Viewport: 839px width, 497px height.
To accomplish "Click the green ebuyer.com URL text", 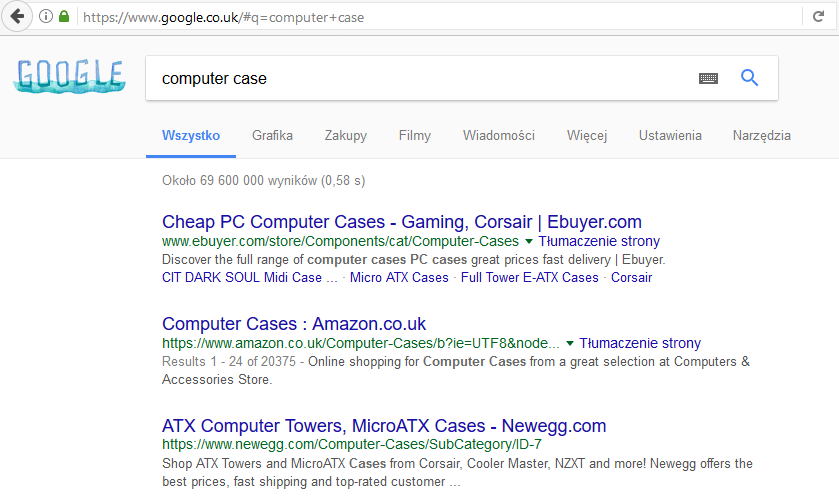I will (x=340, y=241).
